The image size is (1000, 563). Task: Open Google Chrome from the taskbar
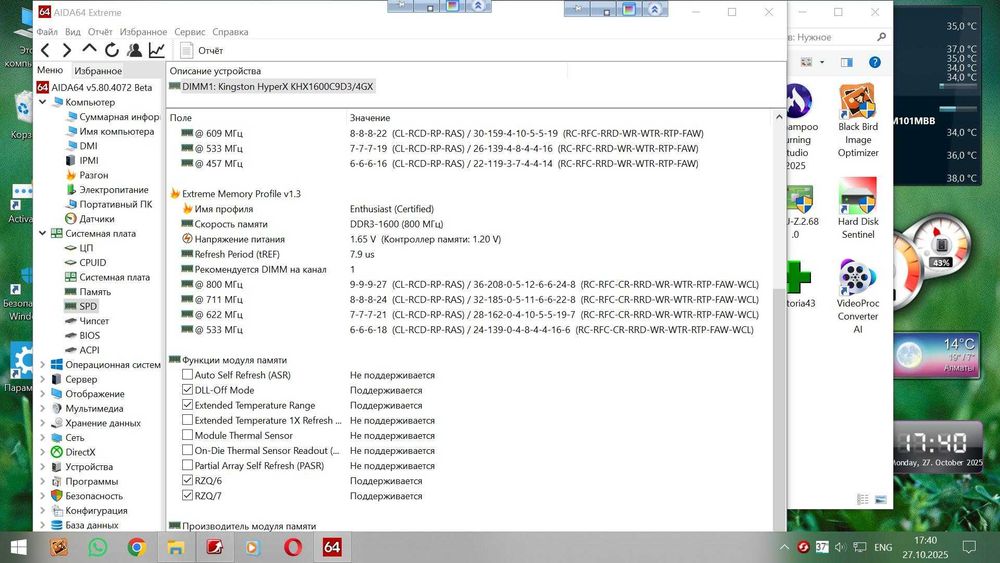pos(136,547)
